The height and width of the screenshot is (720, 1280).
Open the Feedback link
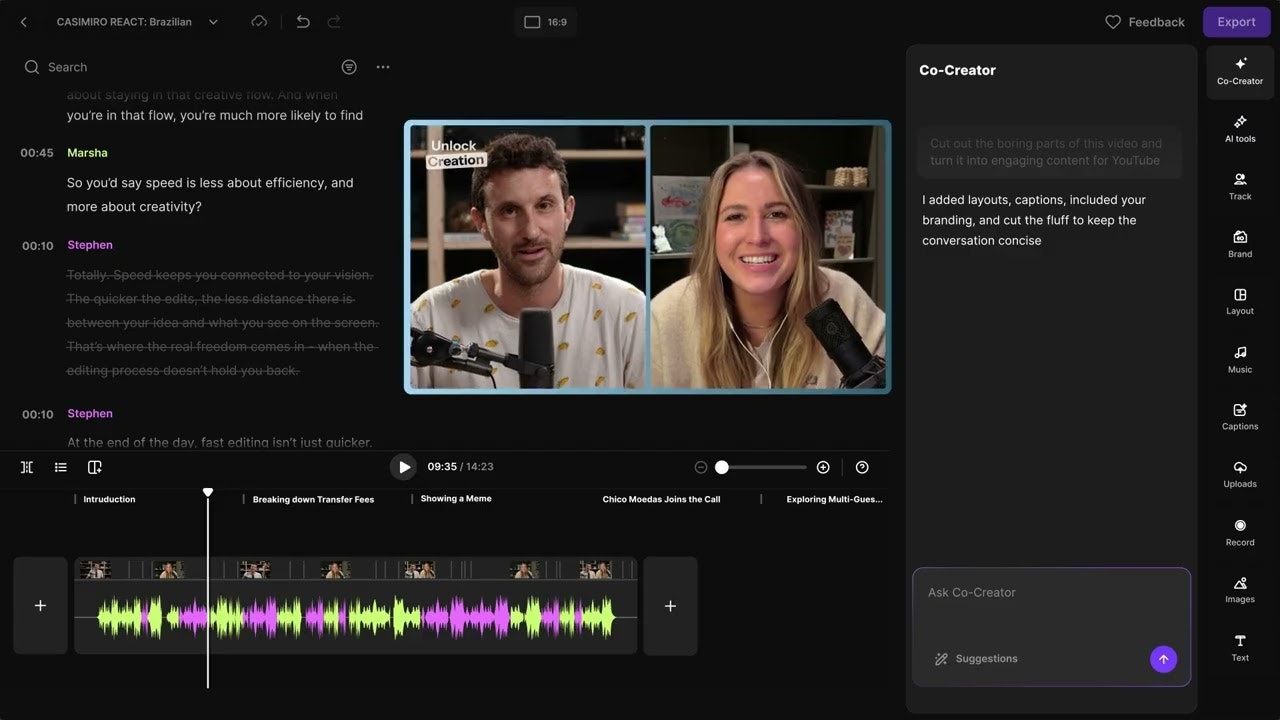click(1145, 21)
